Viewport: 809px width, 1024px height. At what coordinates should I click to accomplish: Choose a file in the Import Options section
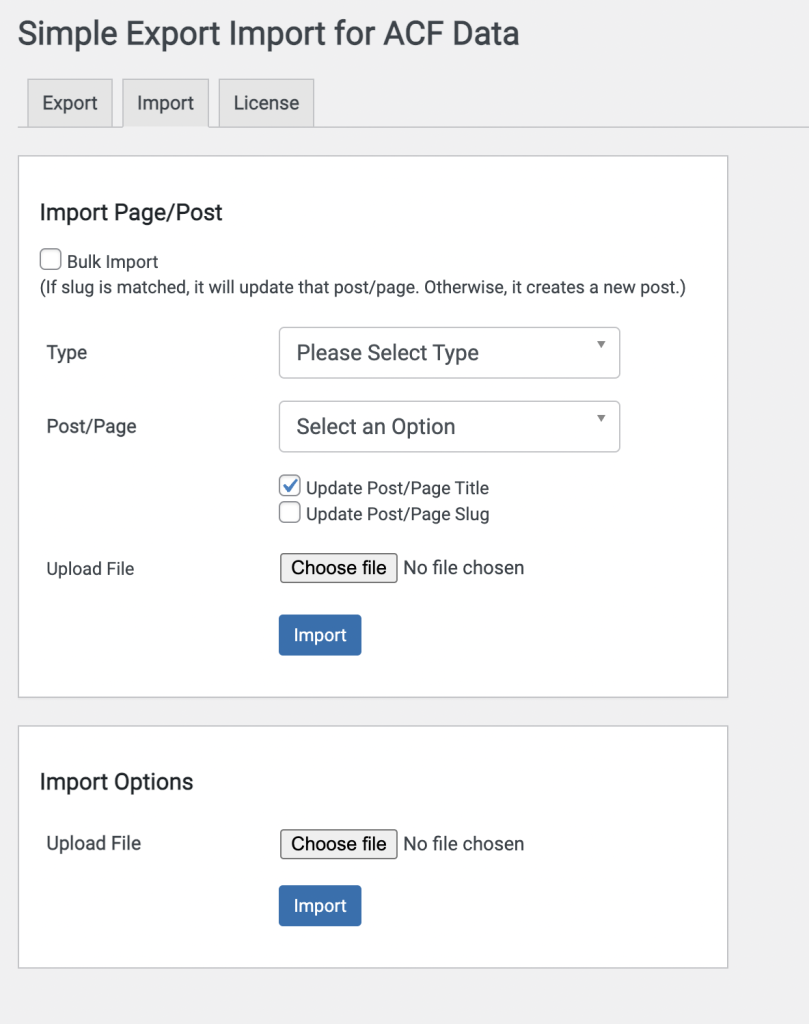point(338,843)
